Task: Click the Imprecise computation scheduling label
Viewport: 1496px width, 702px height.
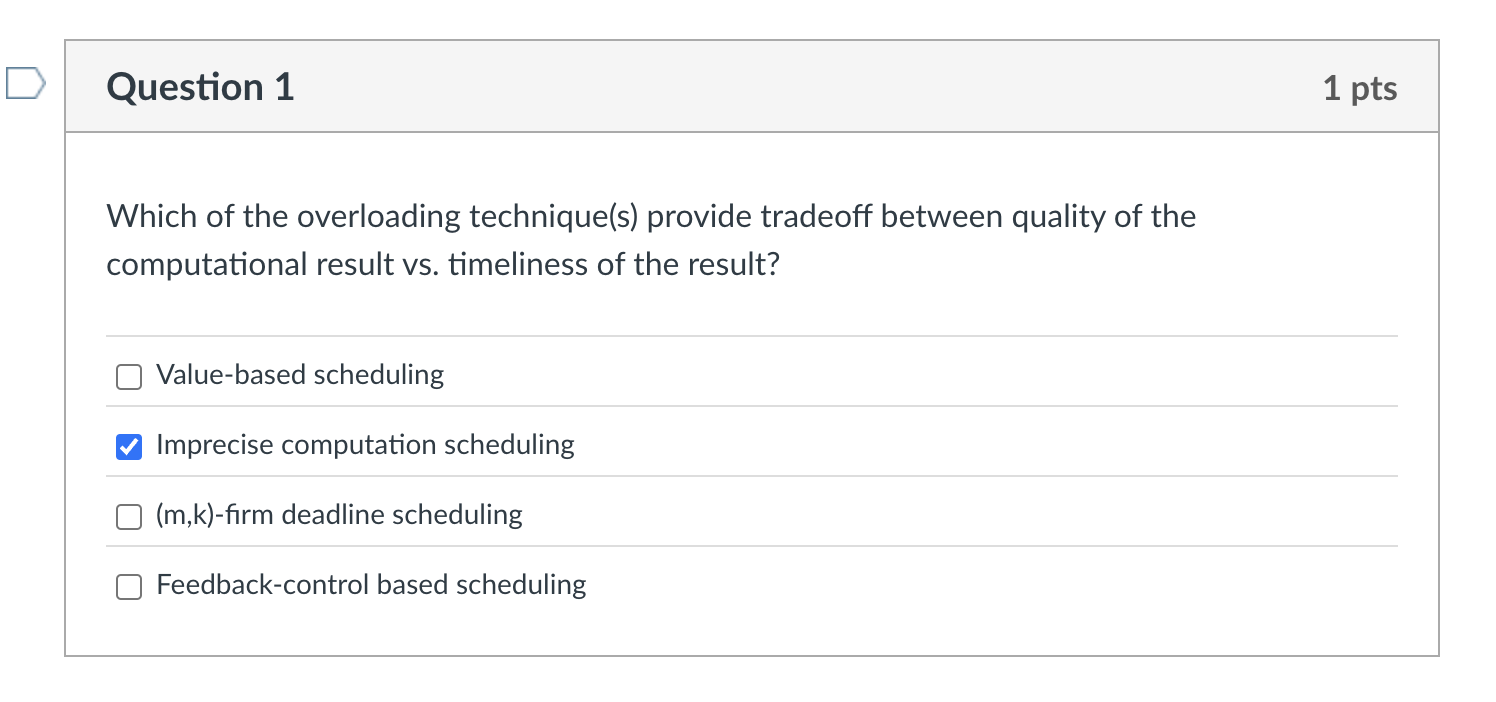Action: pos(365,445)
